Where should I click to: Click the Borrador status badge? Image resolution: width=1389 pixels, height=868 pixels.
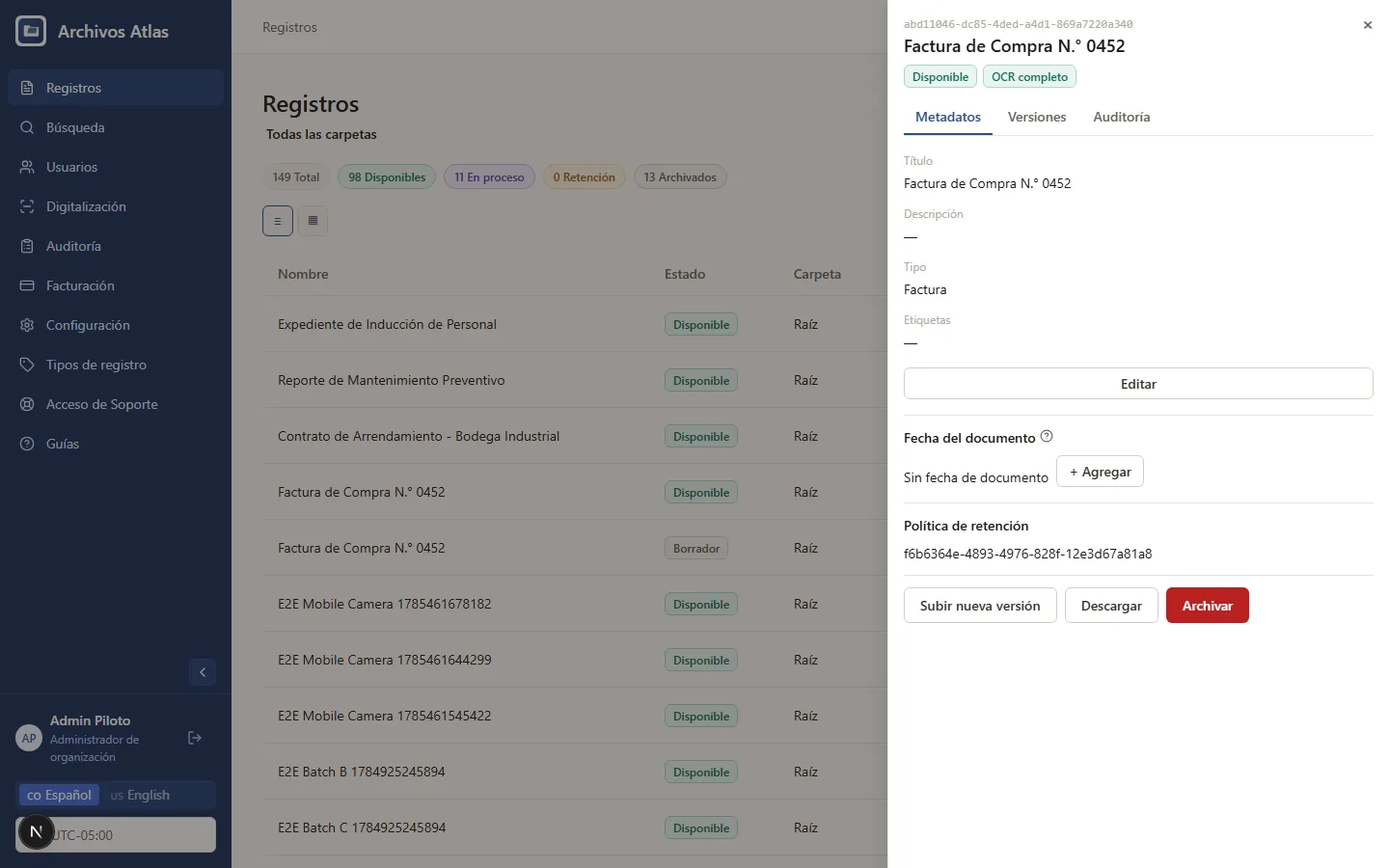pyautogui.click(x=696, y=548)
